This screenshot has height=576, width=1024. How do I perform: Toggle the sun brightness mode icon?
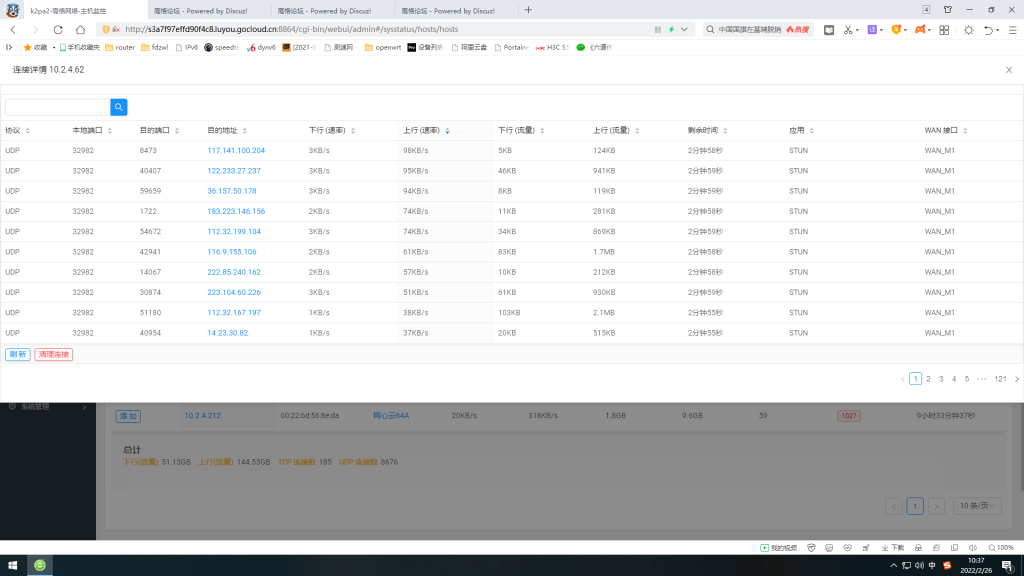[x=968, y=30]
